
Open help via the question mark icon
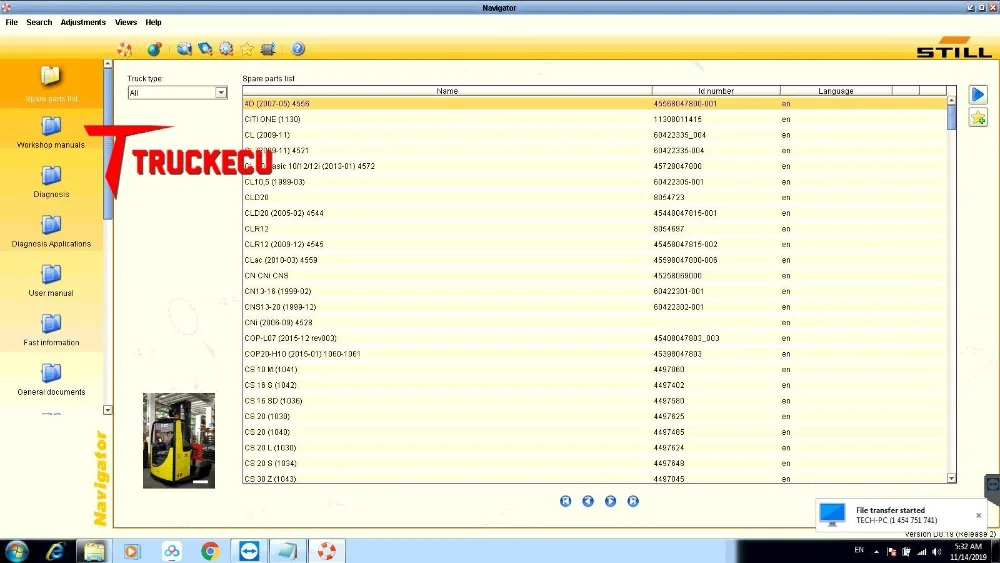tap(298, 48)
